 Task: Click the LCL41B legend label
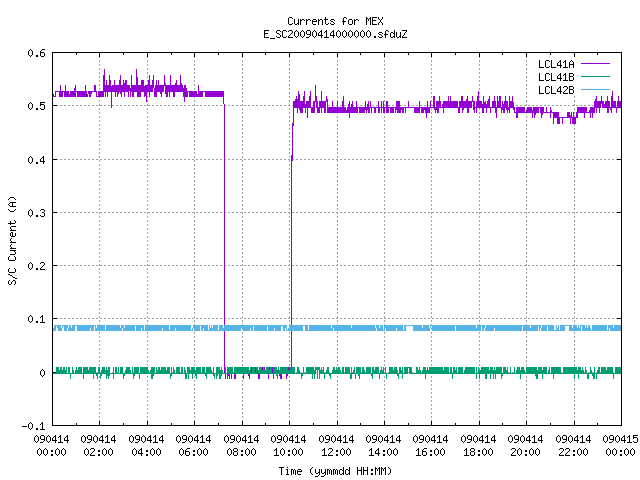[x=556, y=77]
